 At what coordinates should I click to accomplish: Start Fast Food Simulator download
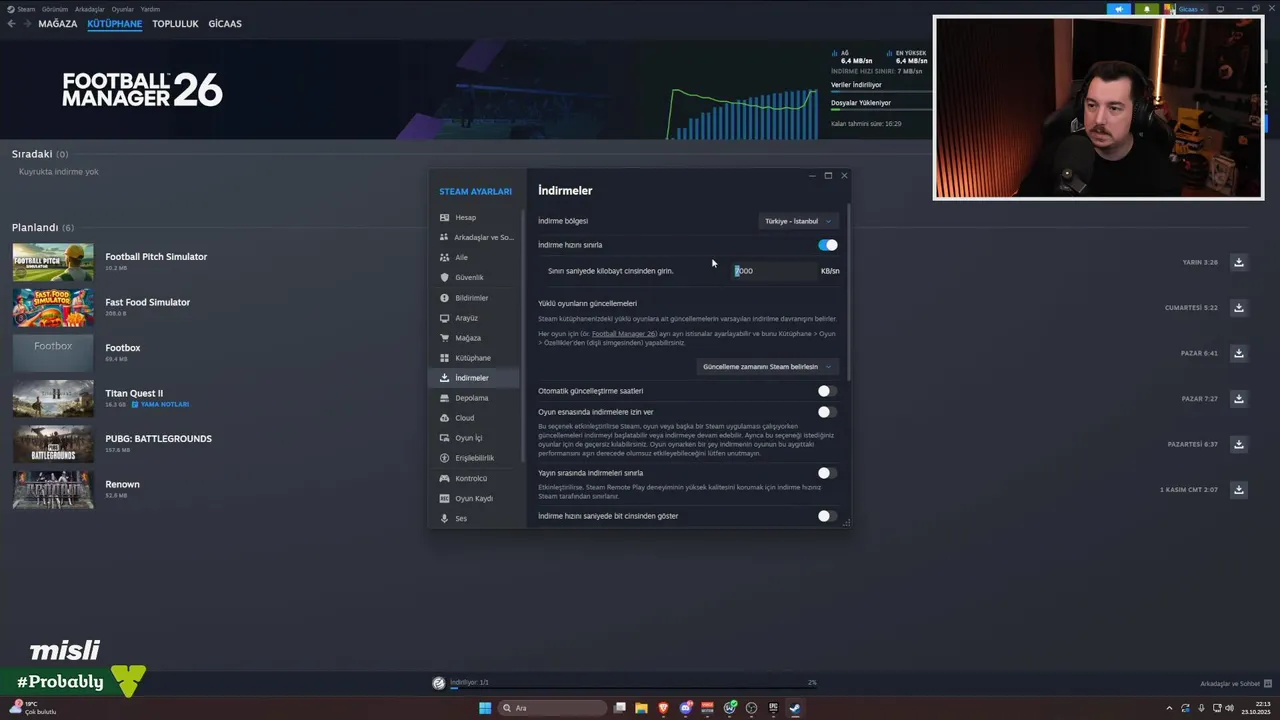1238,307
